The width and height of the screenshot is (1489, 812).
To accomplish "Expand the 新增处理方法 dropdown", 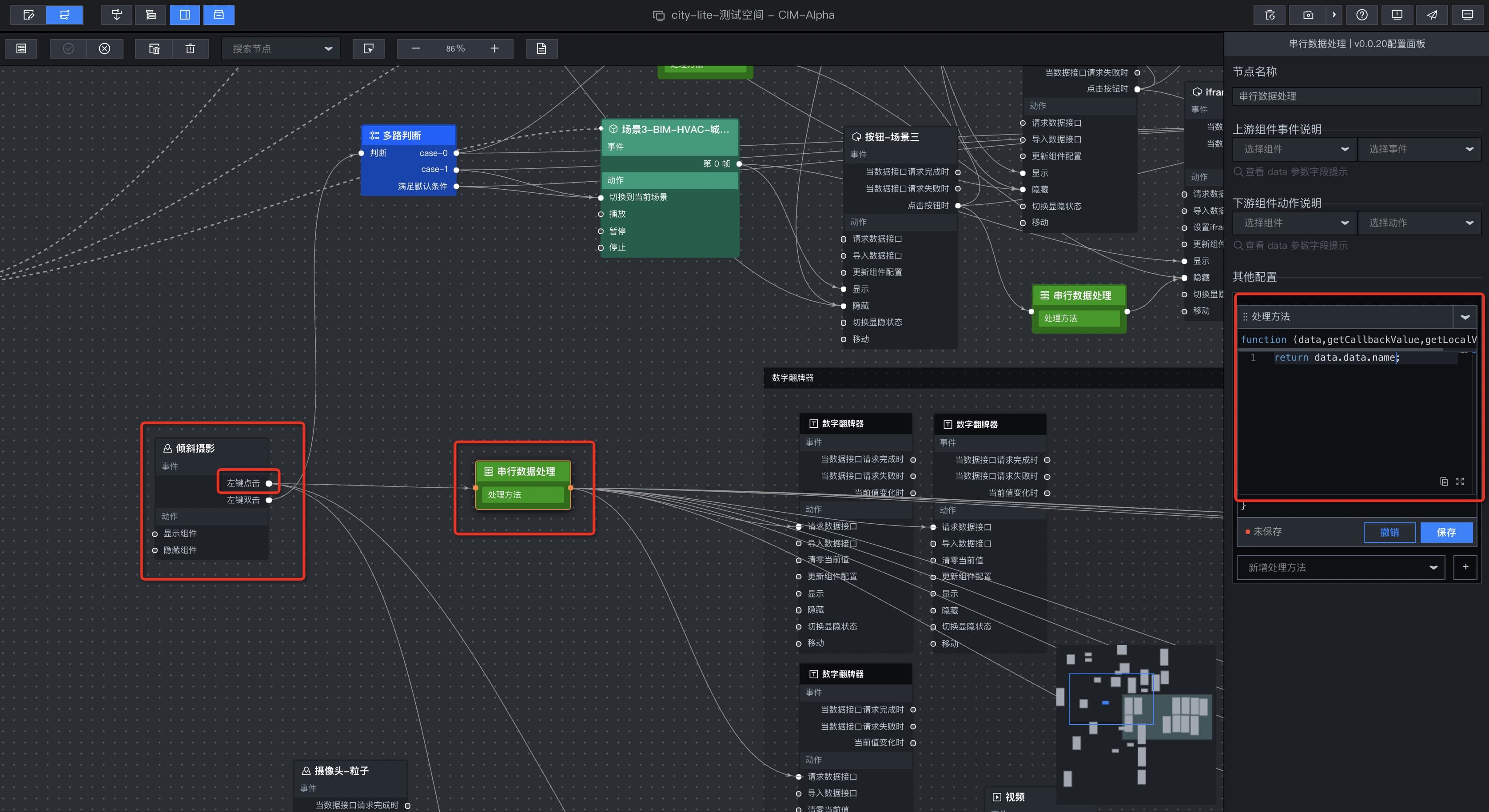I will pos(1340,568).
